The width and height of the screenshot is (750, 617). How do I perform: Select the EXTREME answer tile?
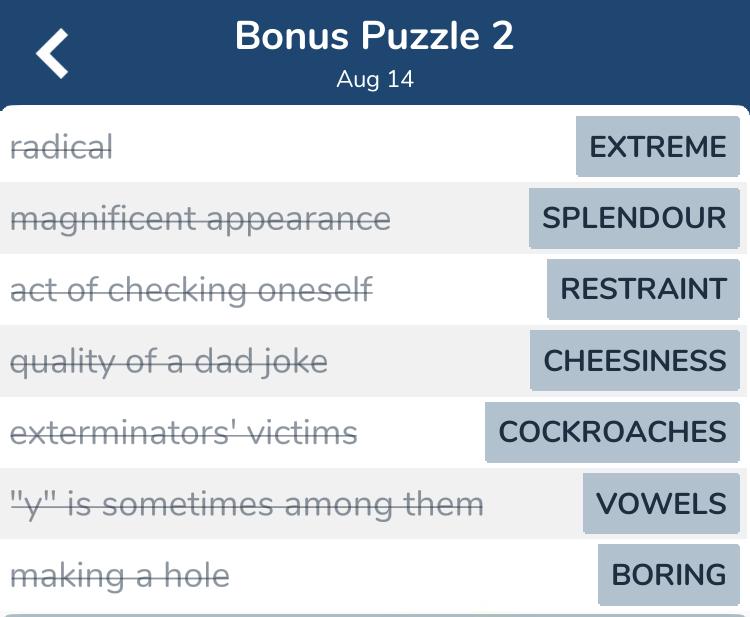657,147
